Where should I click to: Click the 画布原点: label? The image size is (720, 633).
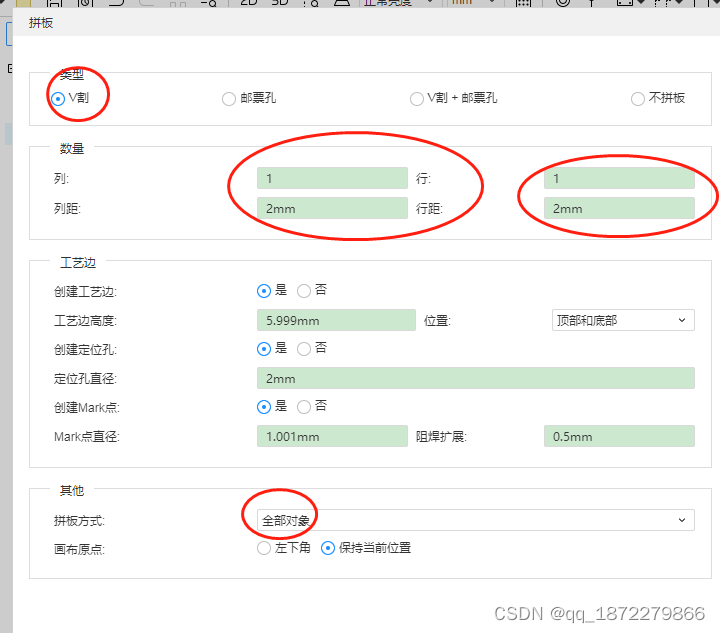pyautogui.click(x=79, y=549)
